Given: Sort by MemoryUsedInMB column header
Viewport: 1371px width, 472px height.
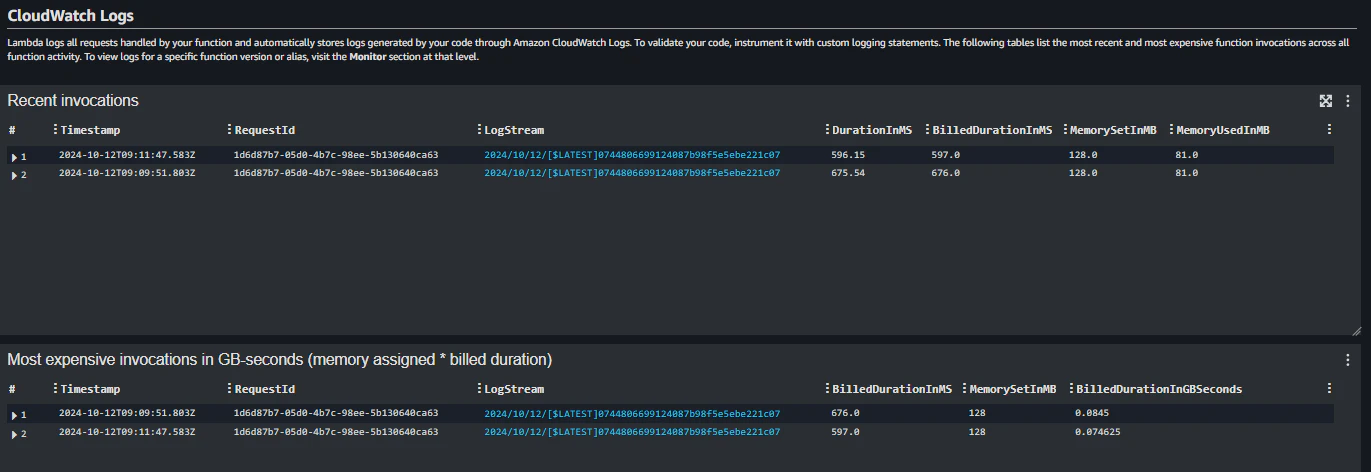Looking at the screenshot, I should 1224,130.
